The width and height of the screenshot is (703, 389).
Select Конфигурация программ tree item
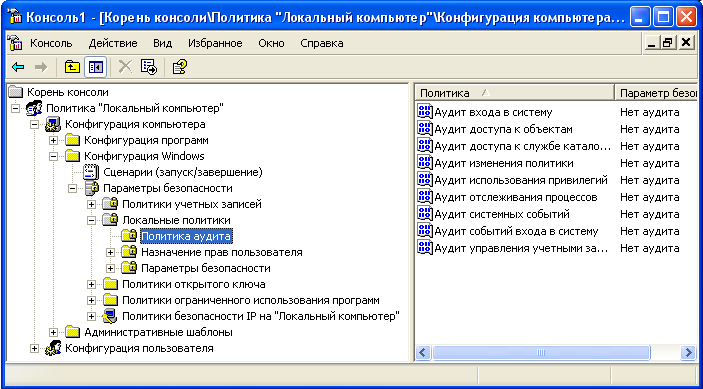pyautogui.click(x=146, y=140)
